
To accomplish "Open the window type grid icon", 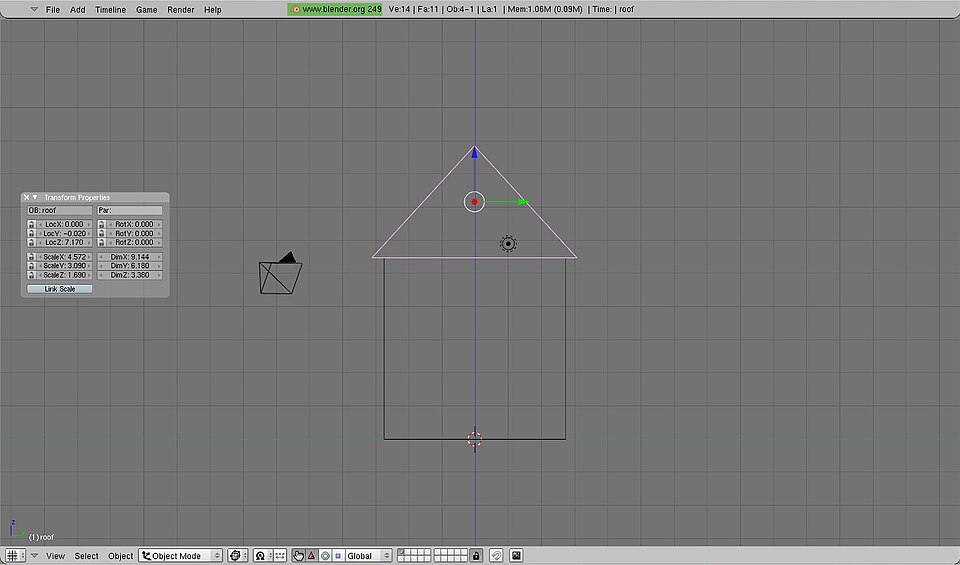I will coord(12,555).
